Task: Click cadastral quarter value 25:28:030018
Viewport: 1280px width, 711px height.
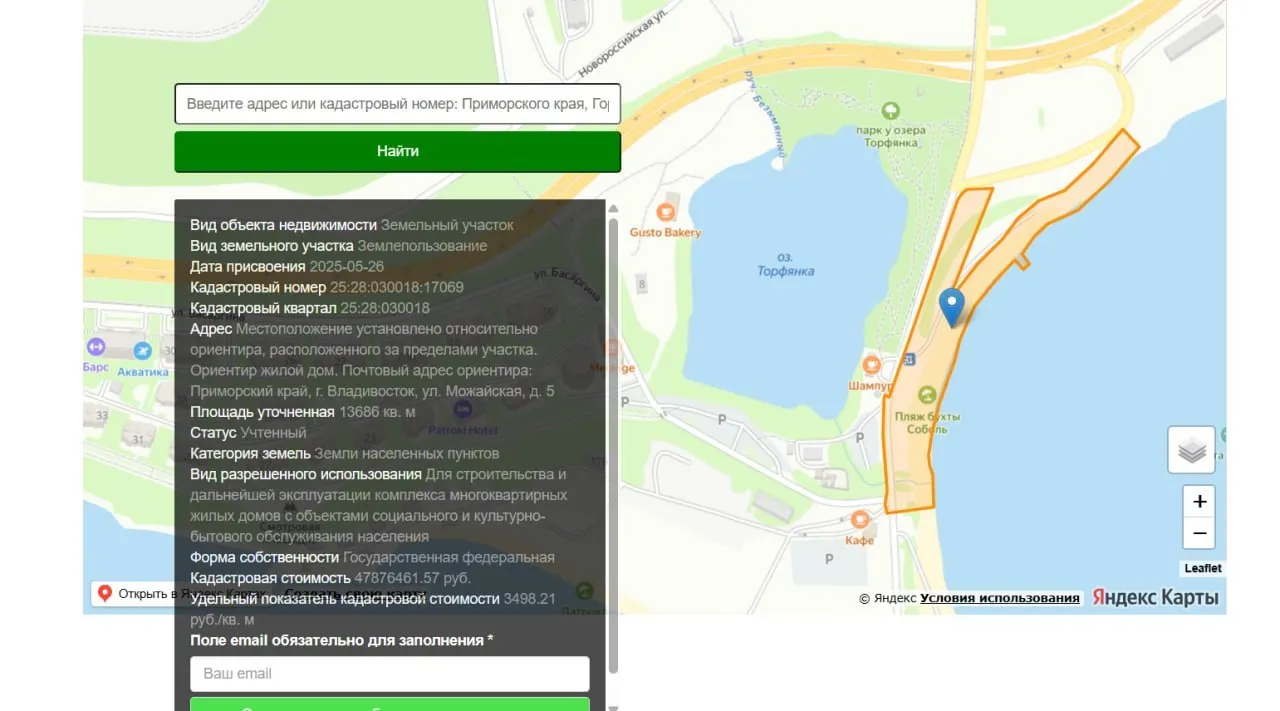Action: [385, 308]
